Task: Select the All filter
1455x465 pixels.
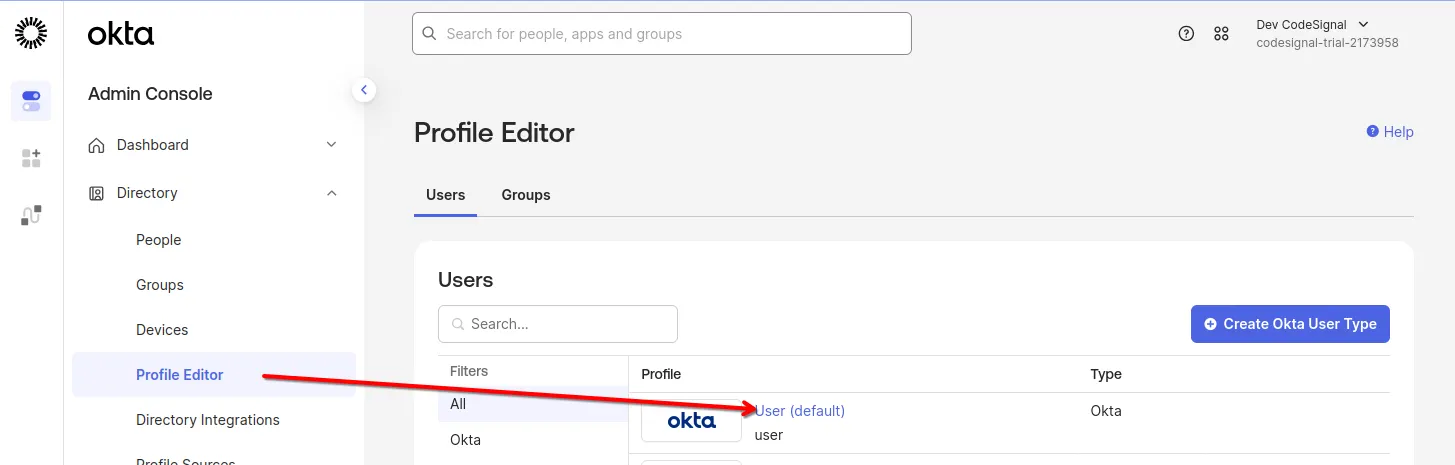Action: [x=533, y=404]
